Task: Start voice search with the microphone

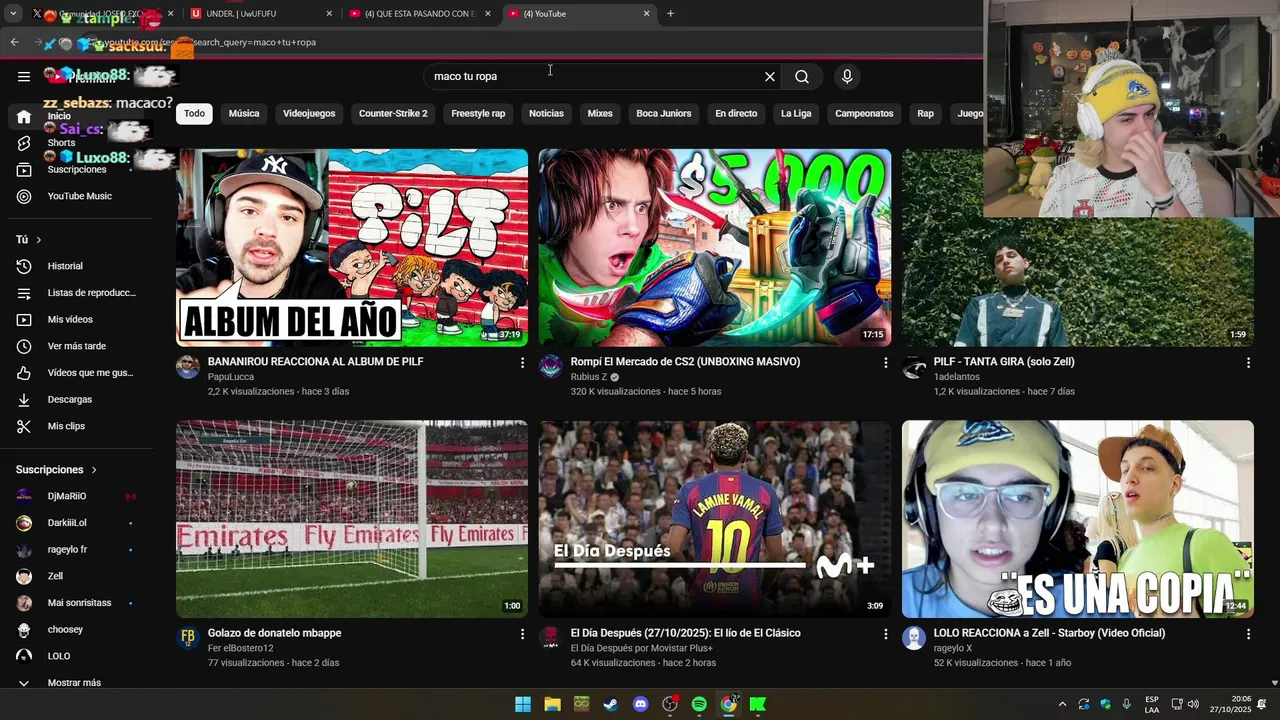Action: point(847,76)
